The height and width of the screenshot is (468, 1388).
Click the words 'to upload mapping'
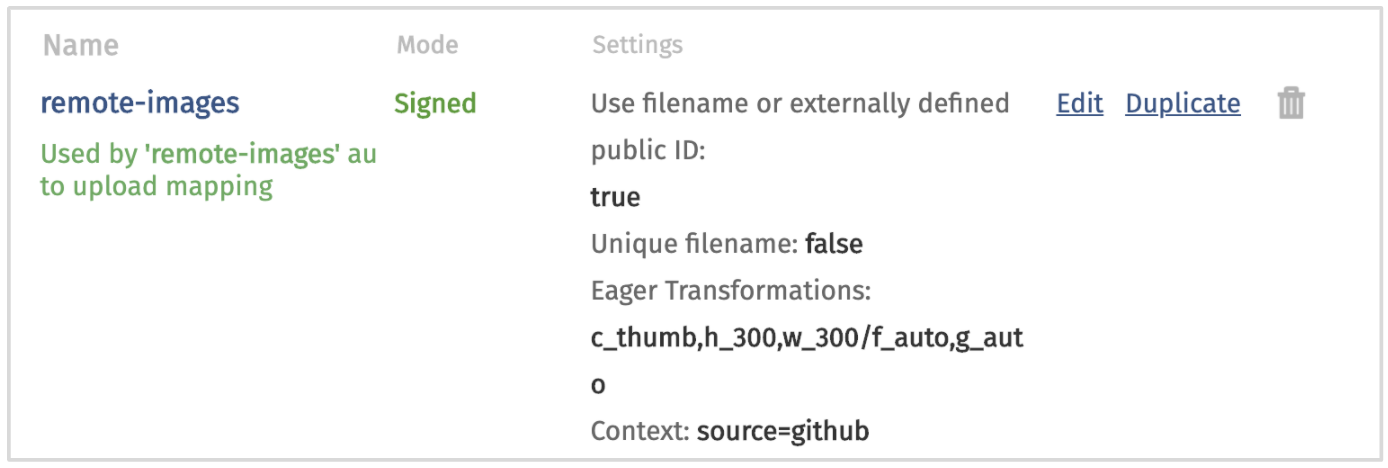[x=156, y=186]
